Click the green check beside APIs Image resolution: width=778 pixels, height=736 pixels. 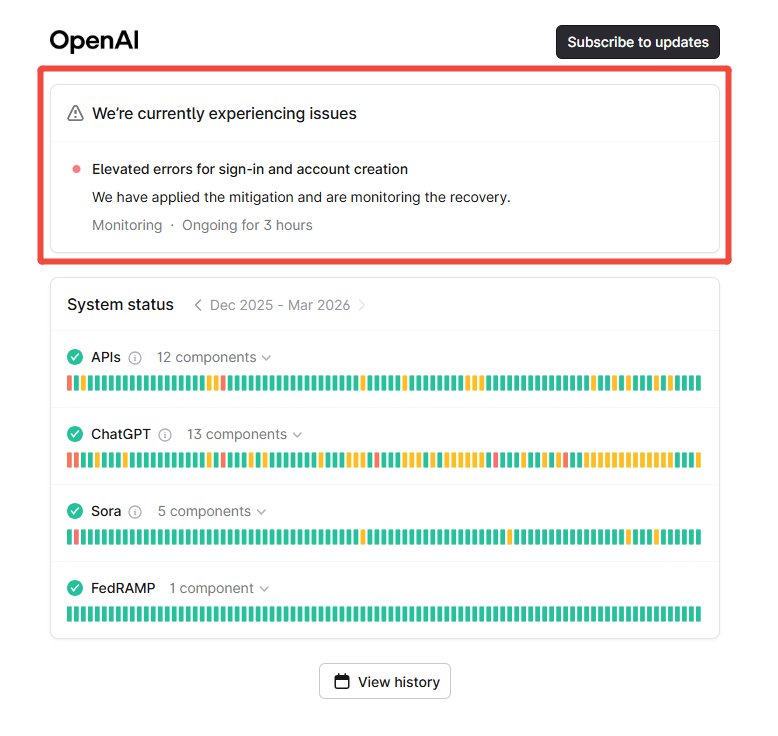(x=75, y=357)
